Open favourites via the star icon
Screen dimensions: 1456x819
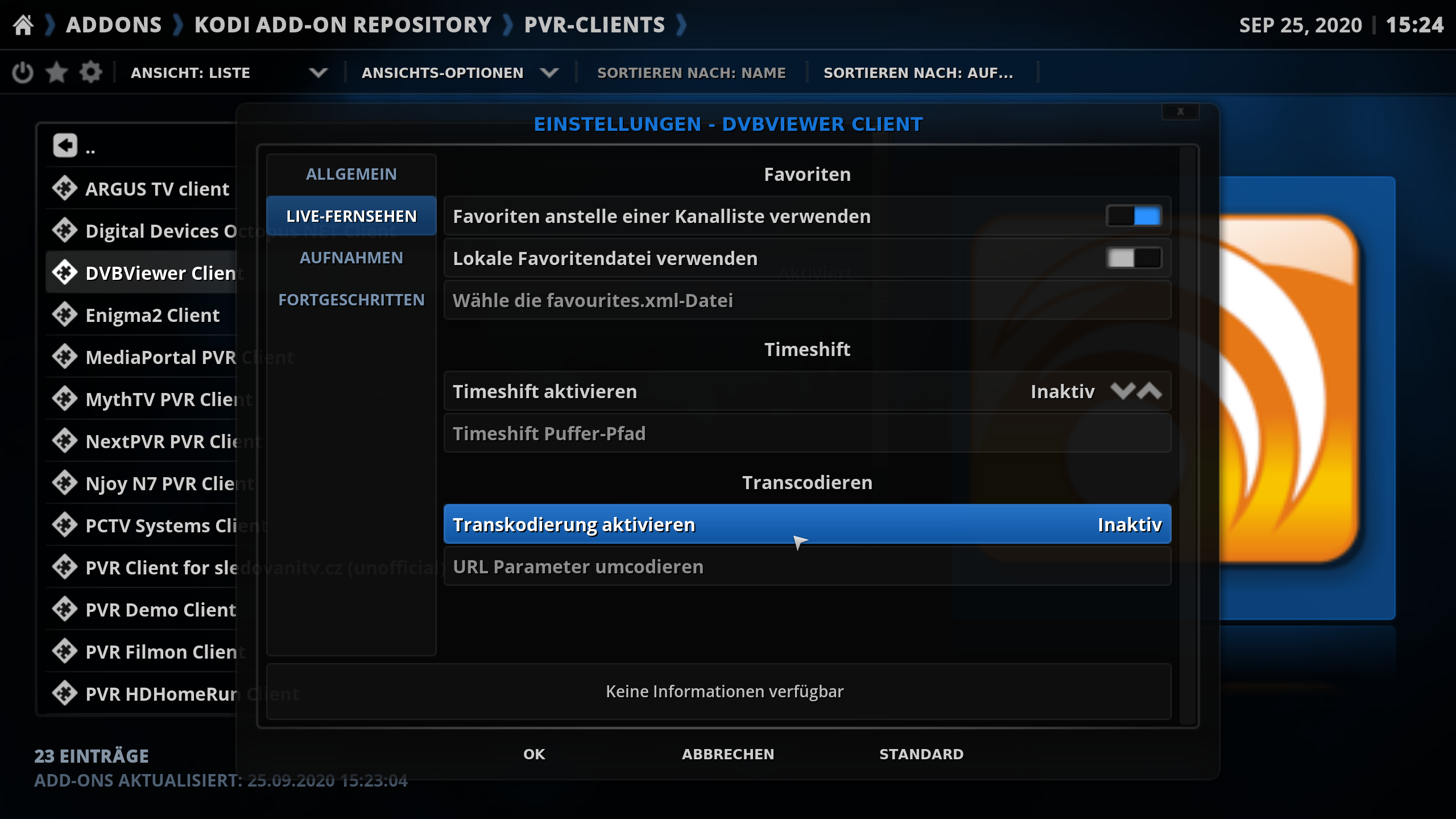coord(57,73)
